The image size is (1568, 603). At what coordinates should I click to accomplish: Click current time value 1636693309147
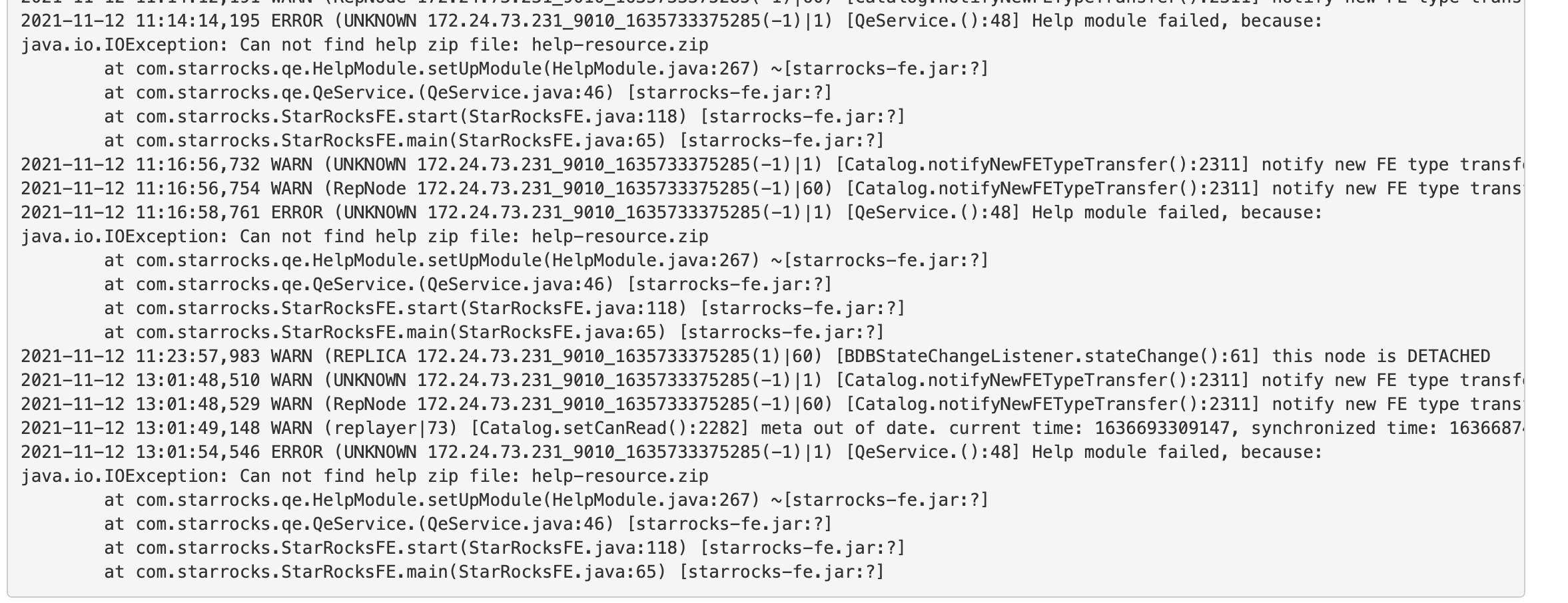click(1162, 429)
